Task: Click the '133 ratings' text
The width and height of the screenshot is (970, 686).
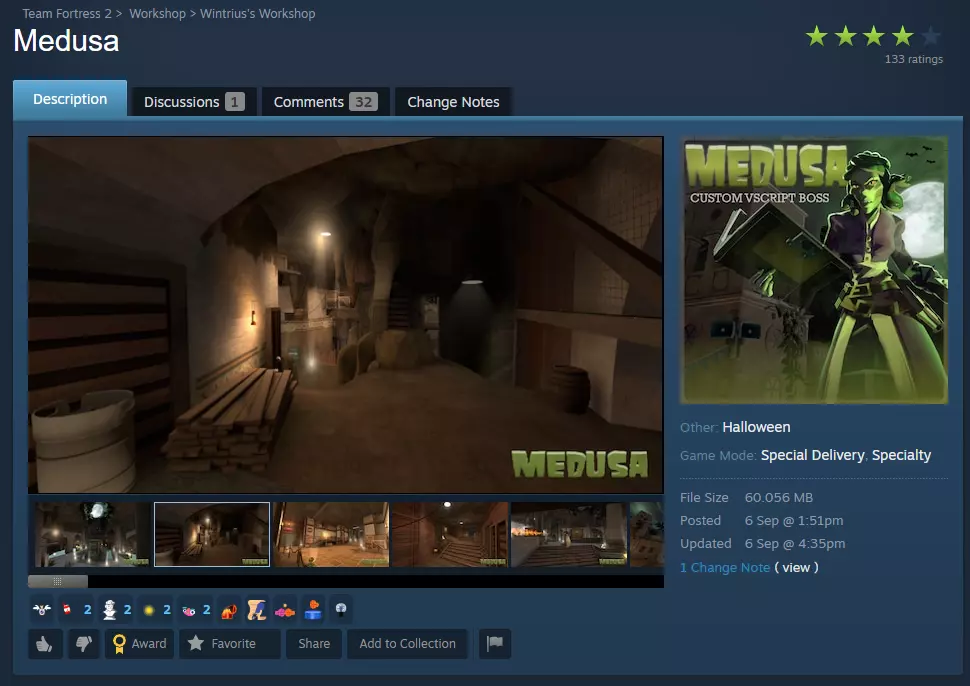Action: point(914,59)
